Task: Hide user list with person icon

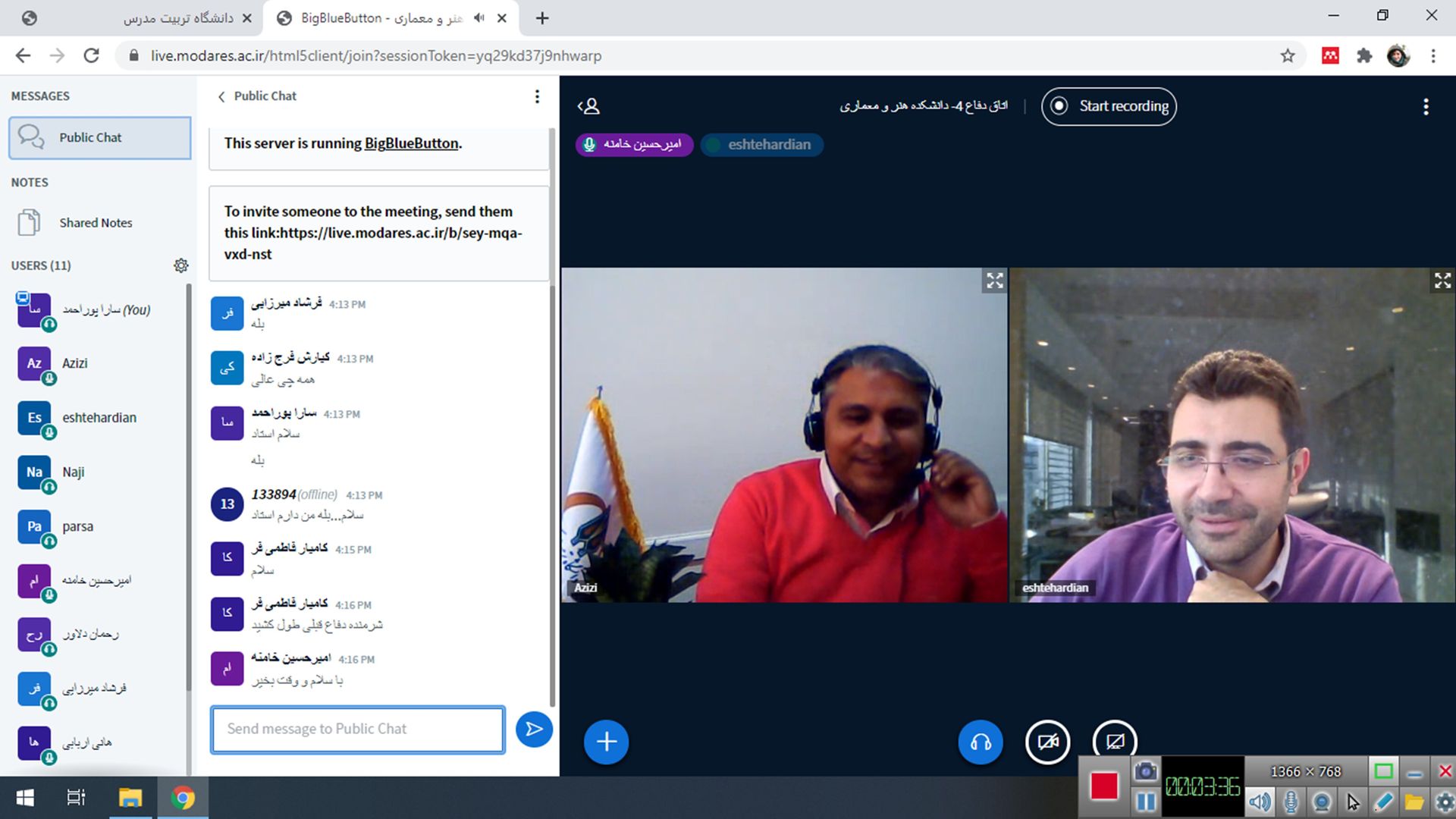Action: (x=588, y=106)
